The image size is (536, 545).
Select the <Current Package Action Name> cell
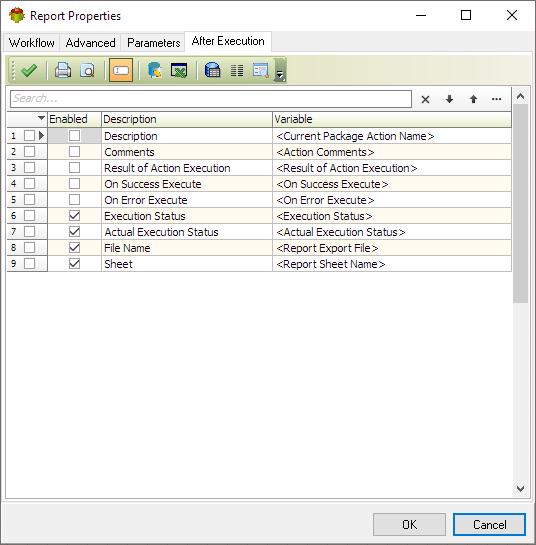pos(392,136)
